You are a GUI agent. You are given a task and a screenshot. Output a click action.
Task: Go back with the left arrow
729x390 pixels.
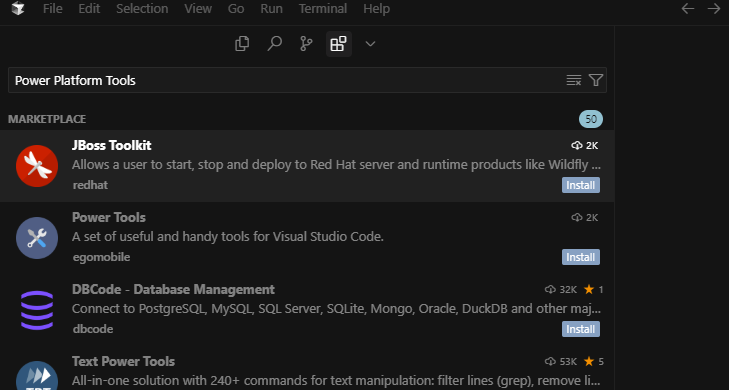click(688, 9)
